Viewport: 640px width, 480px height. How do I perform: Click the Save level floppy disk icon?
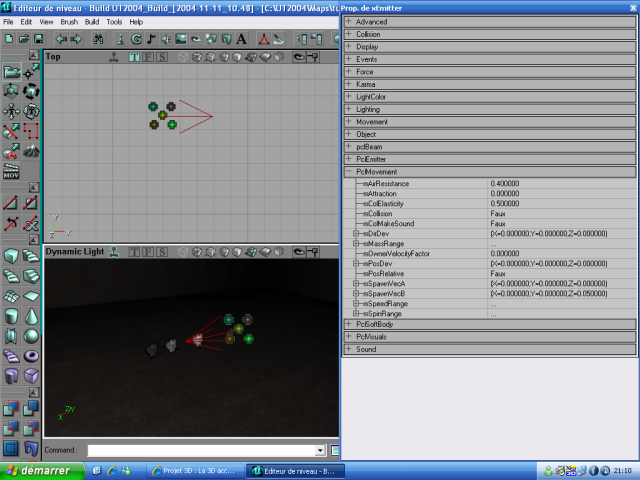pos(37,39)
